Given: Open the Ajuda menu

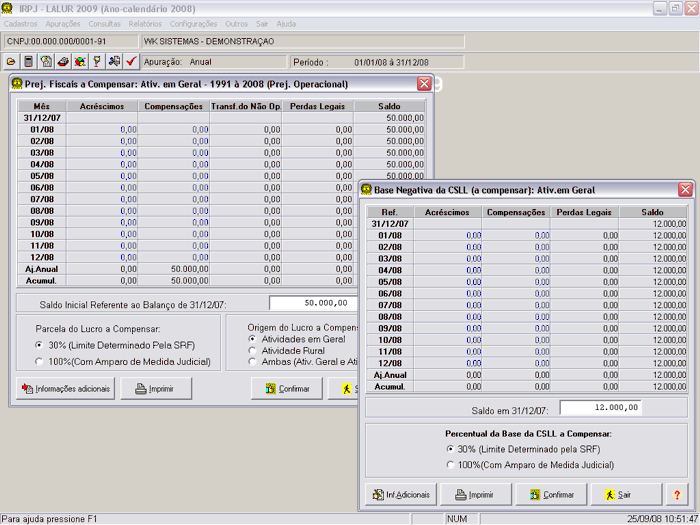Looking at the screenshot, I should tap(286, 22).
